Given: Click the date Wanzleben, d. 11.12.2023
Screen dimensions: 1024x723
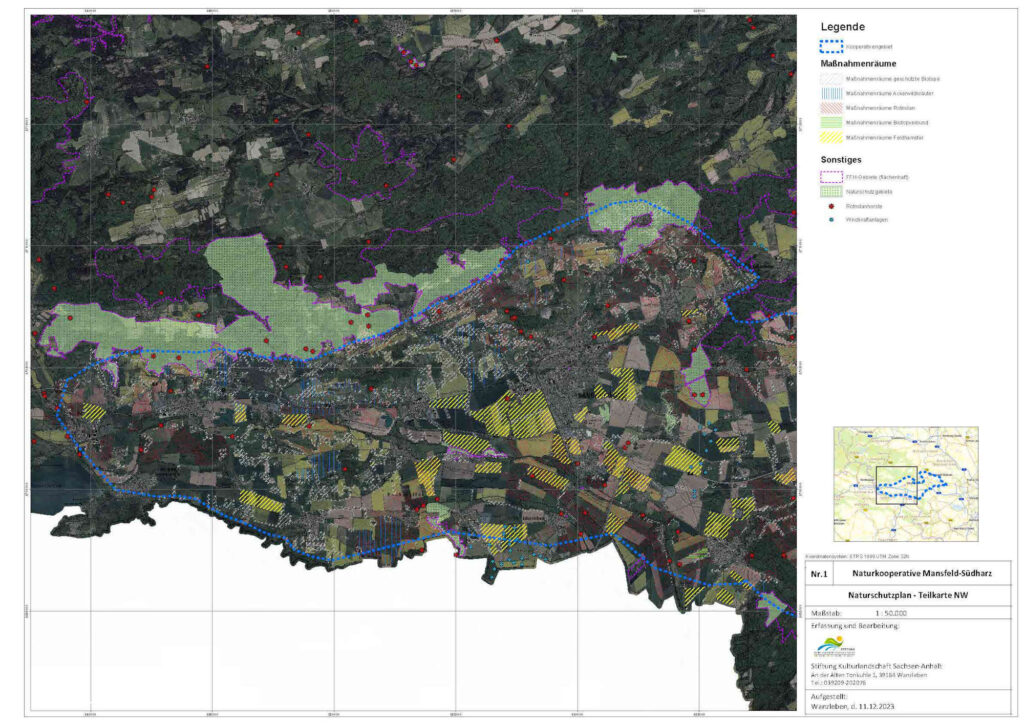Looking at the screenshot, I should [x=857, y=706].
